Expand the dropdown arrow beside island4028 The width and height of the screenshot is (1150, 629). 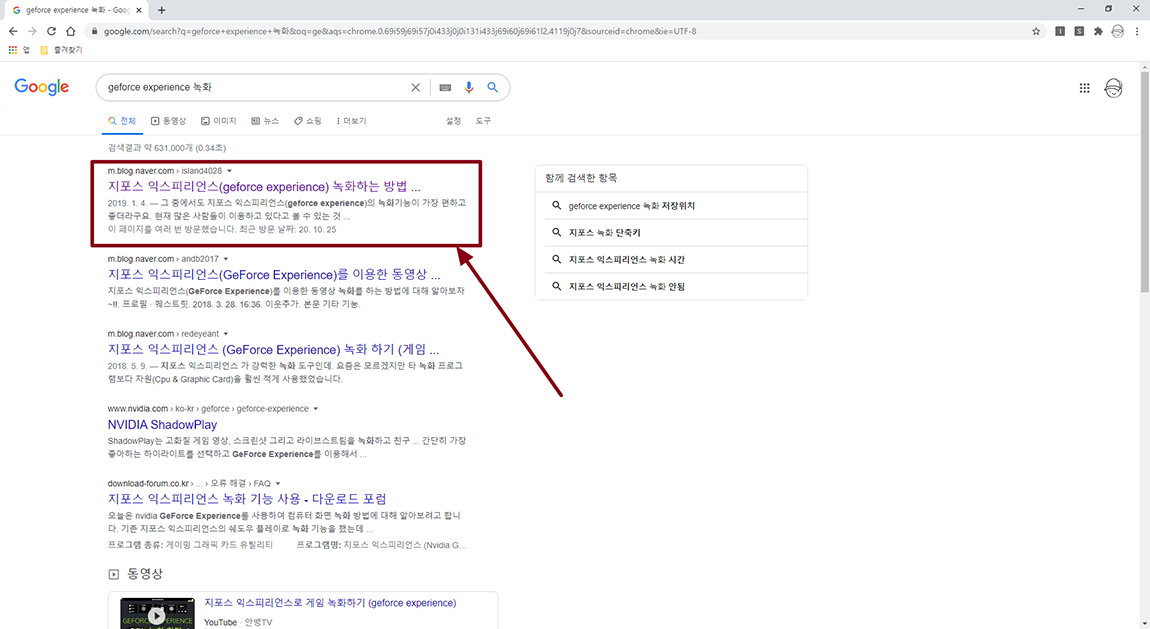tap(230, 171)
